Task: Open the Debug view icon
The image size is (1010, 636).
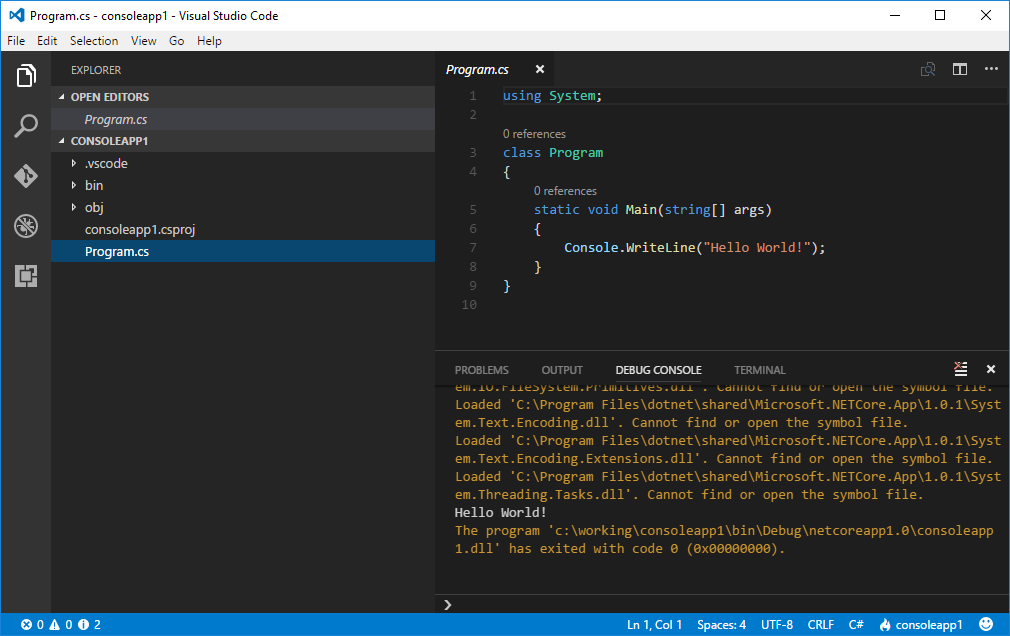Action: [x=26, y=226]
